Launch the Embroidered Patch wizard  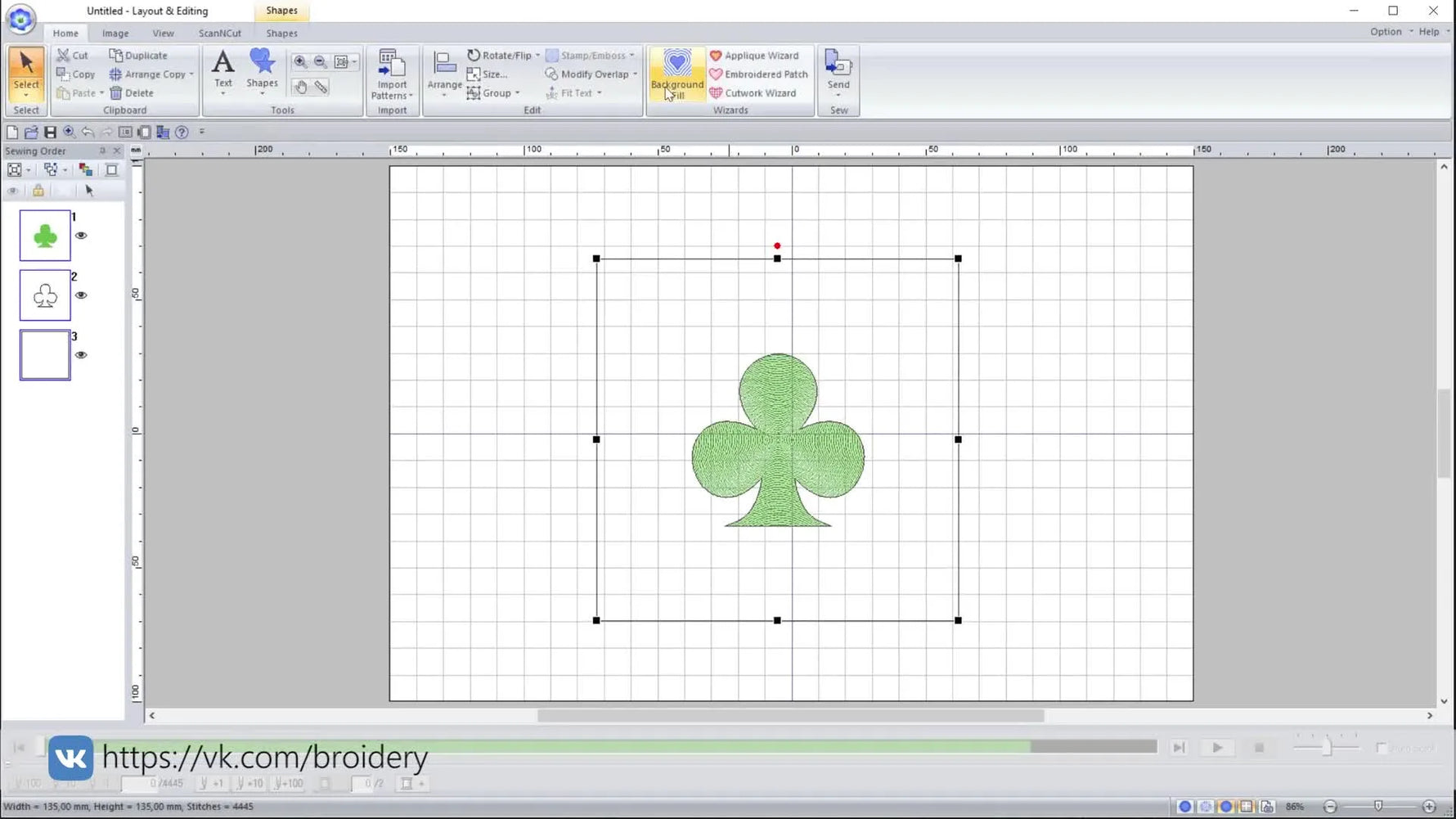[759, 74]
